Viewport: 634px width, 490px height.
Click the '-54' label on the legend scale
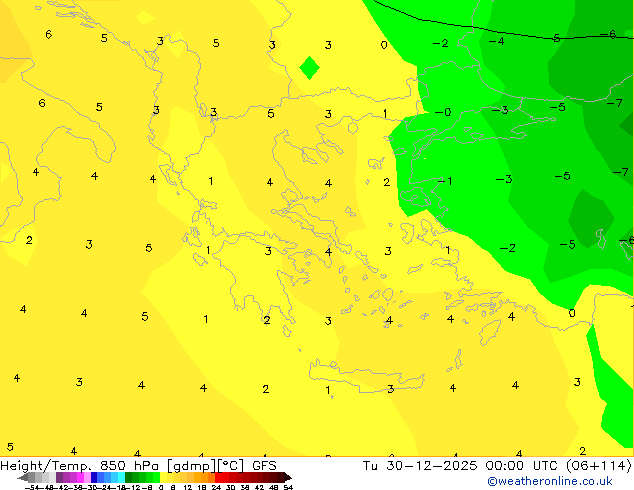coord(33,487)
